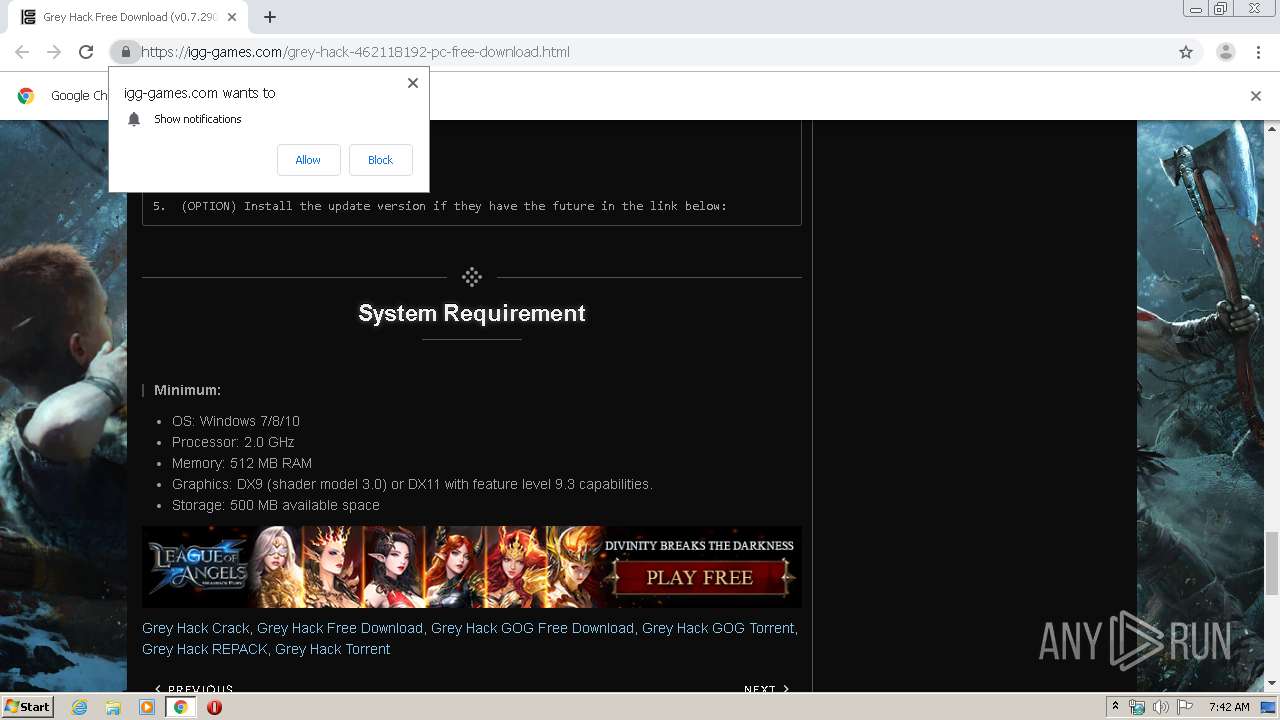Open the Grey Hack Crack tag link

[x=195, y=628]
